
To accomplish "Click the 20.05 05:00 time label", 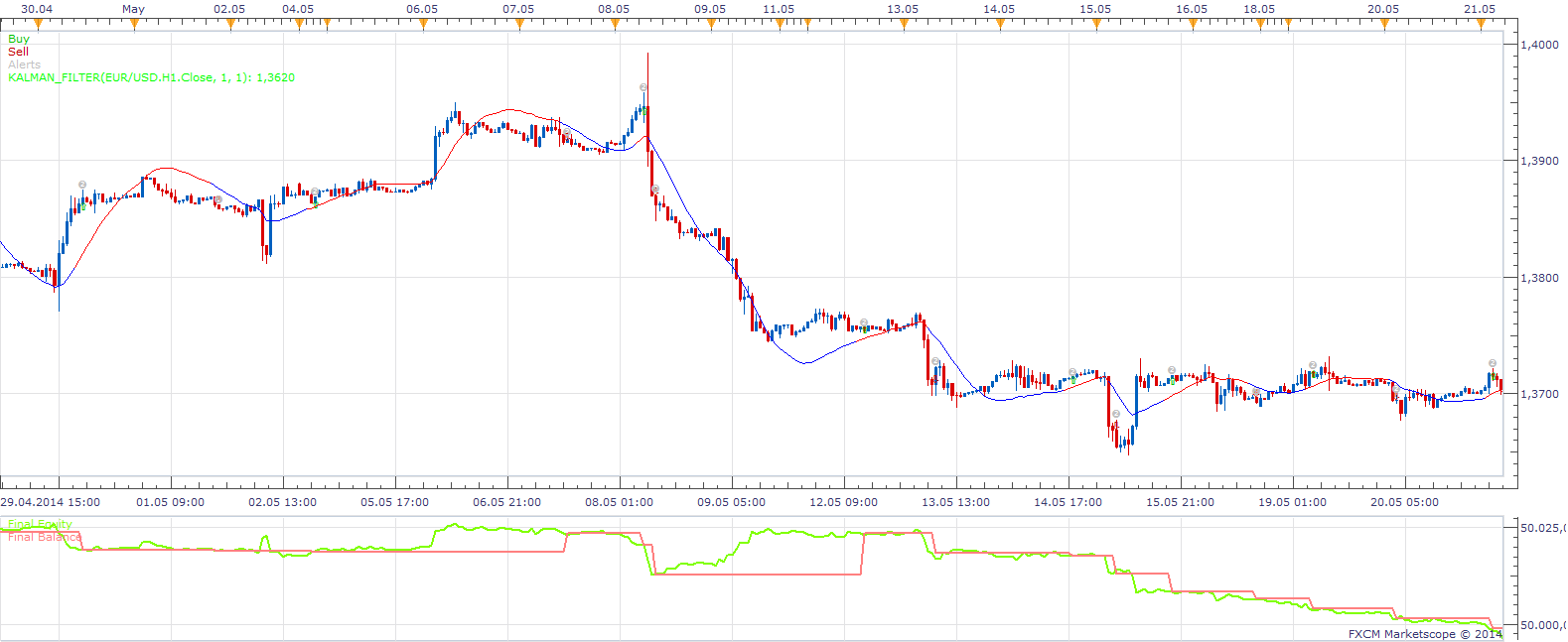I will [x=1405, y=502].
